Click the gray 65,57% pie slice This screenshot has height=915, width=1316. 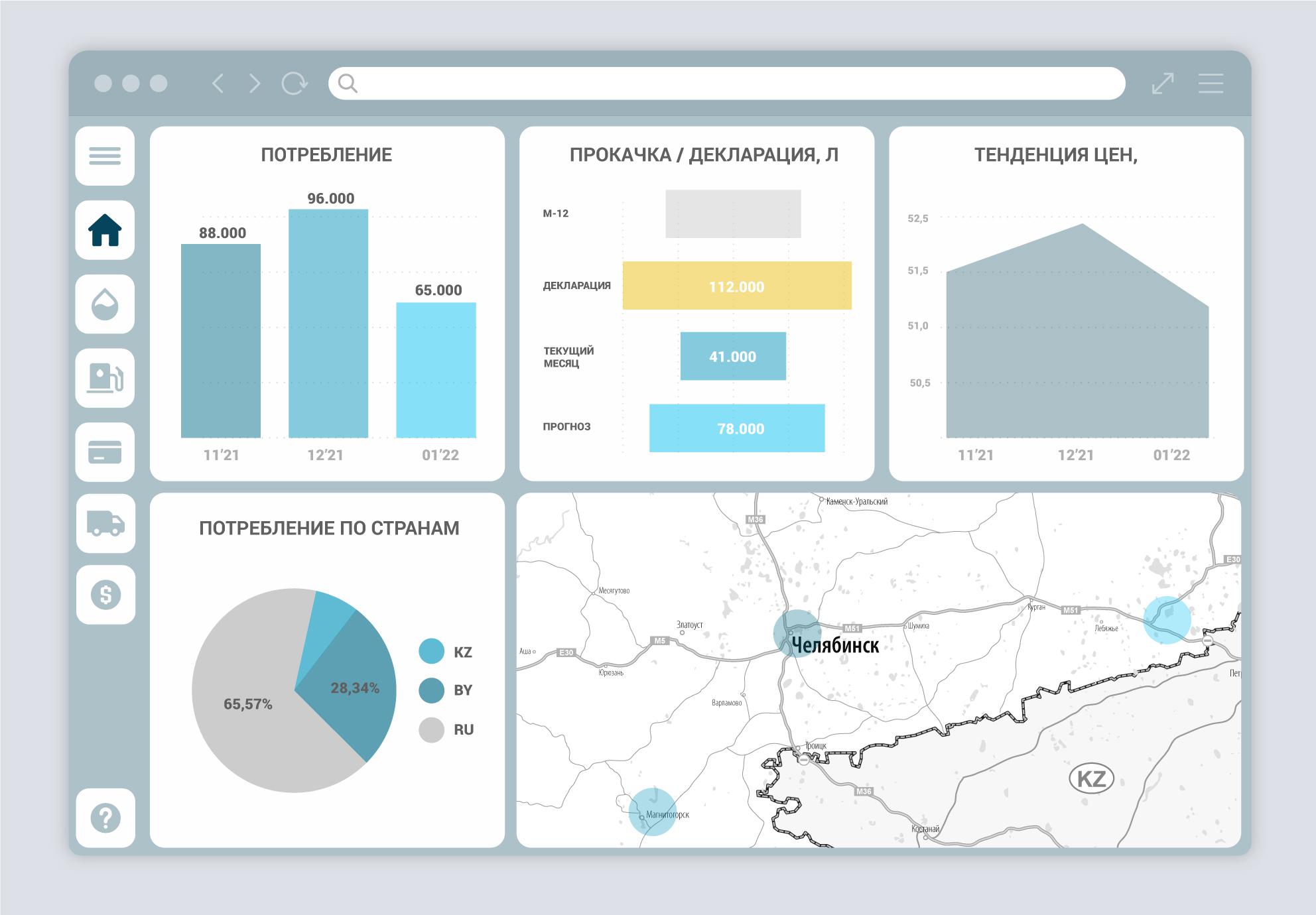click(x=247, y=704)
